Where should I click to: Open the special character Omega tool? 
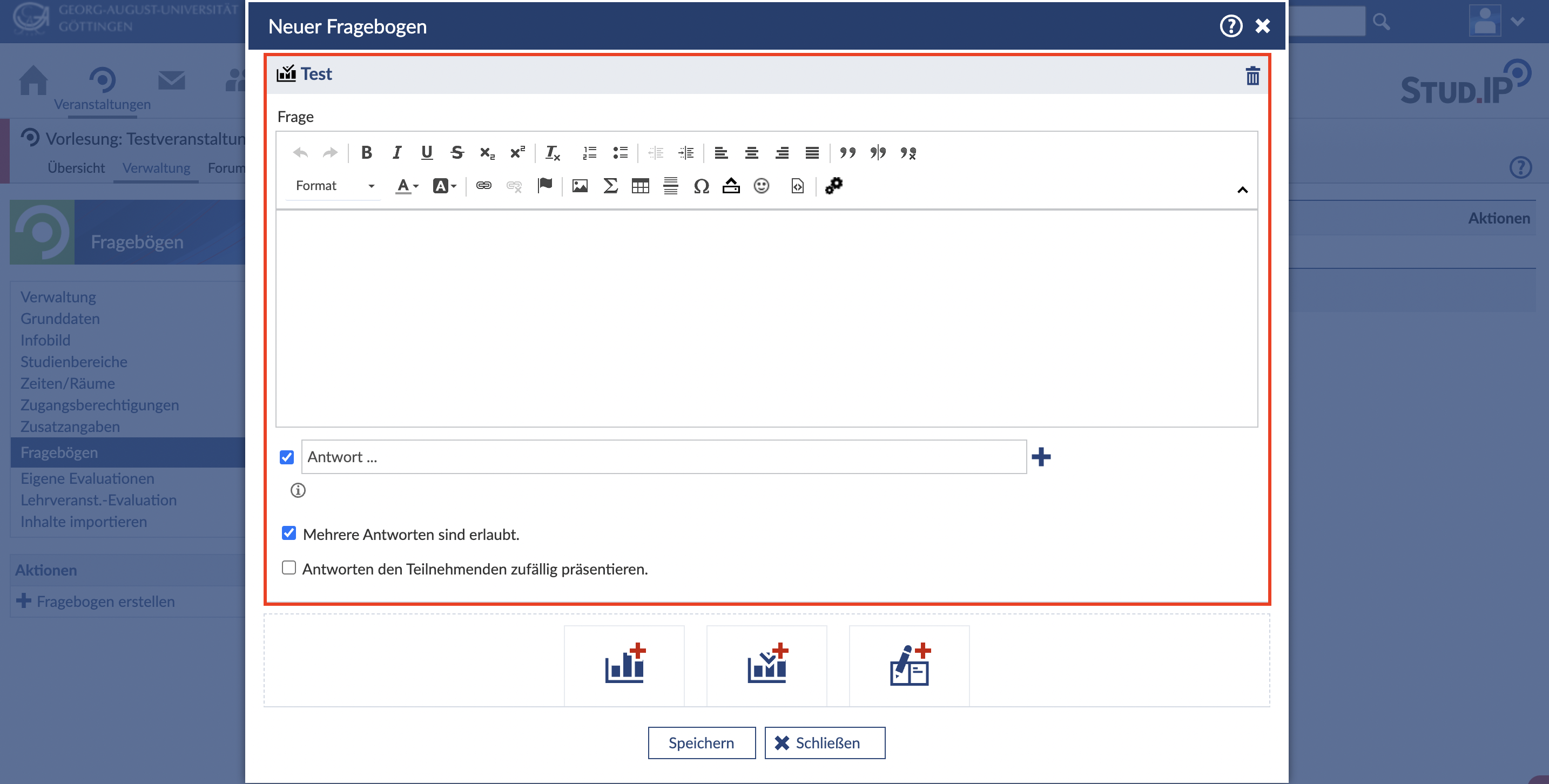[x=701, y=186]
